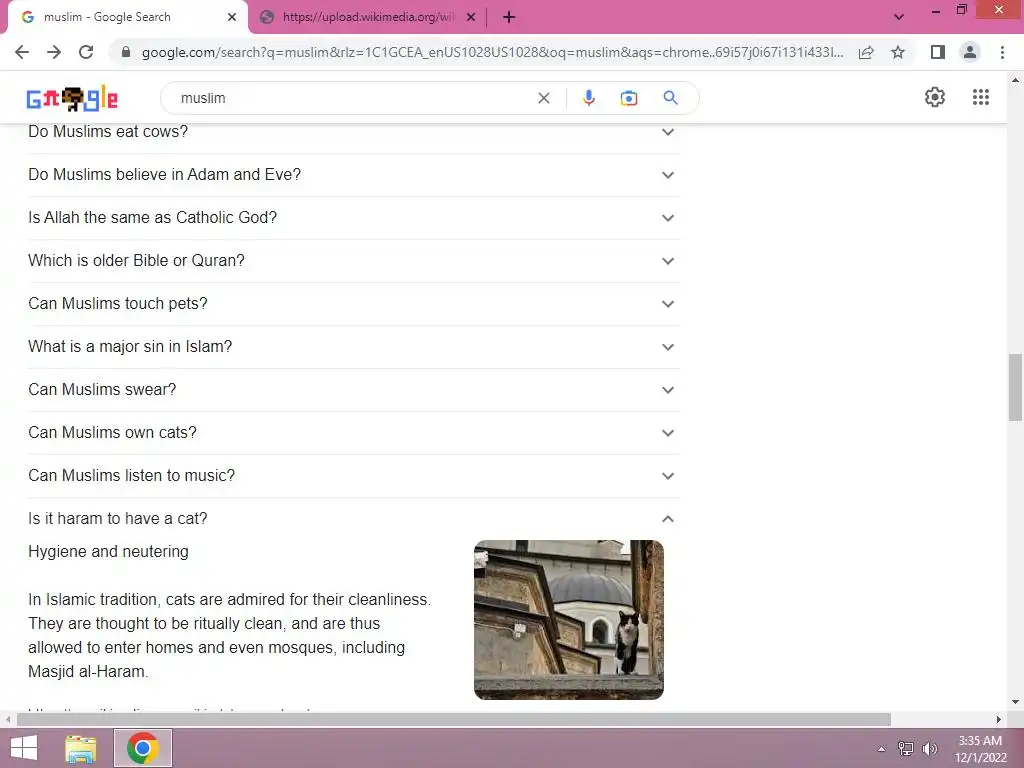Click the "Hygiene and neutering" heading
Screen dimensions: 1024x768
(x=108, y=552)
